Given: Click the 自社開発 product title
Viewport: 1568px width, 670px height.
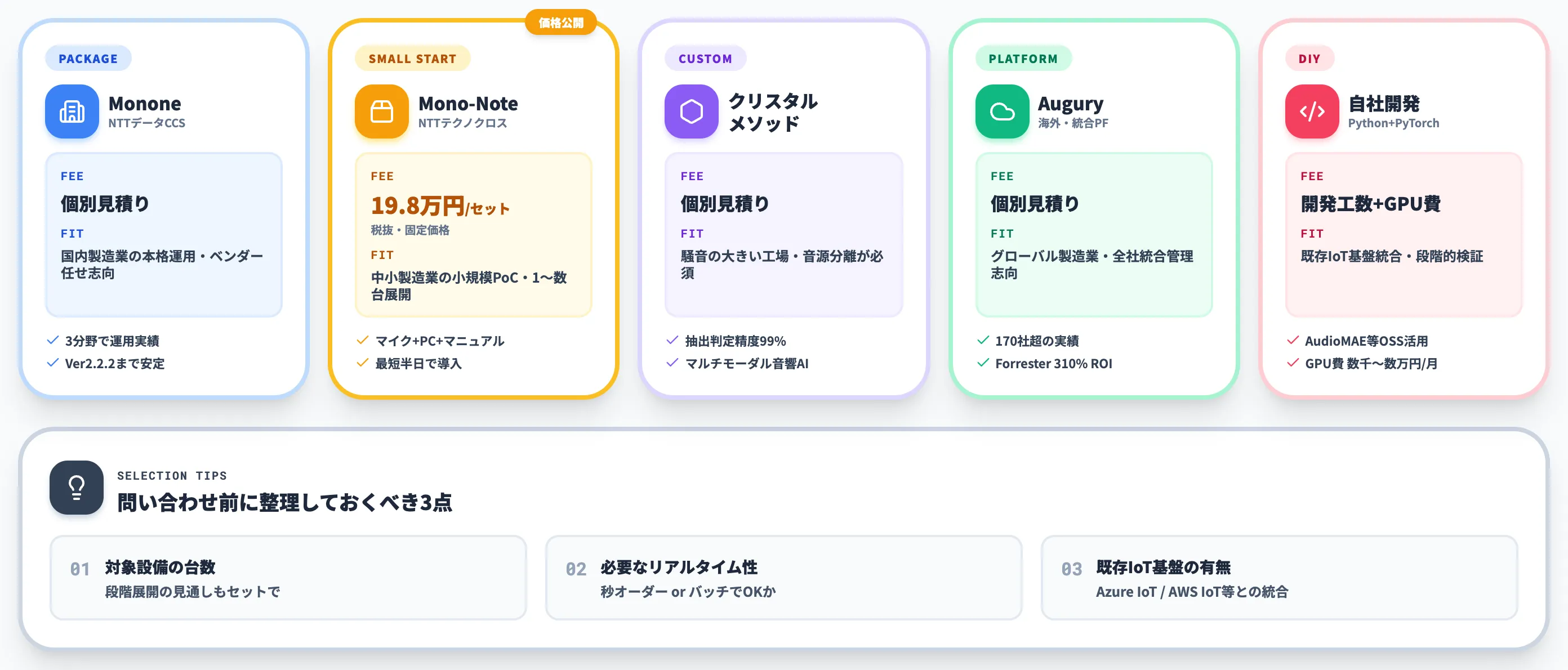Looking at the screenshot, I should (x=1384, y=104).
